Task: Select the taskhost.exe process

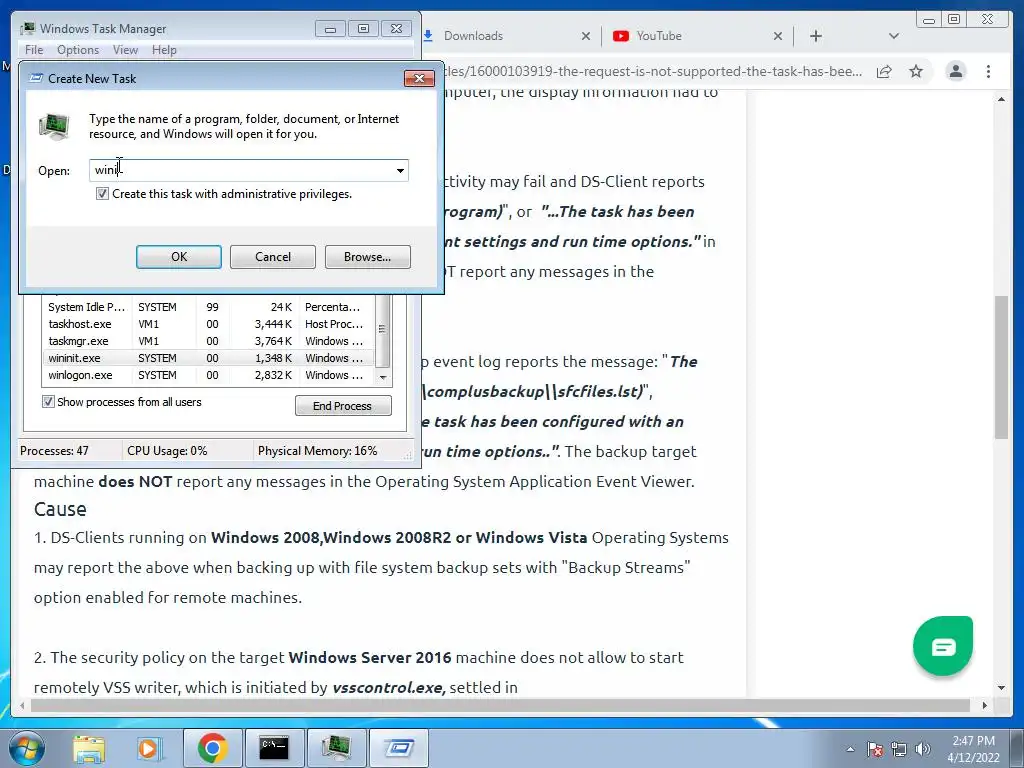Action: [x=209, y=324]
